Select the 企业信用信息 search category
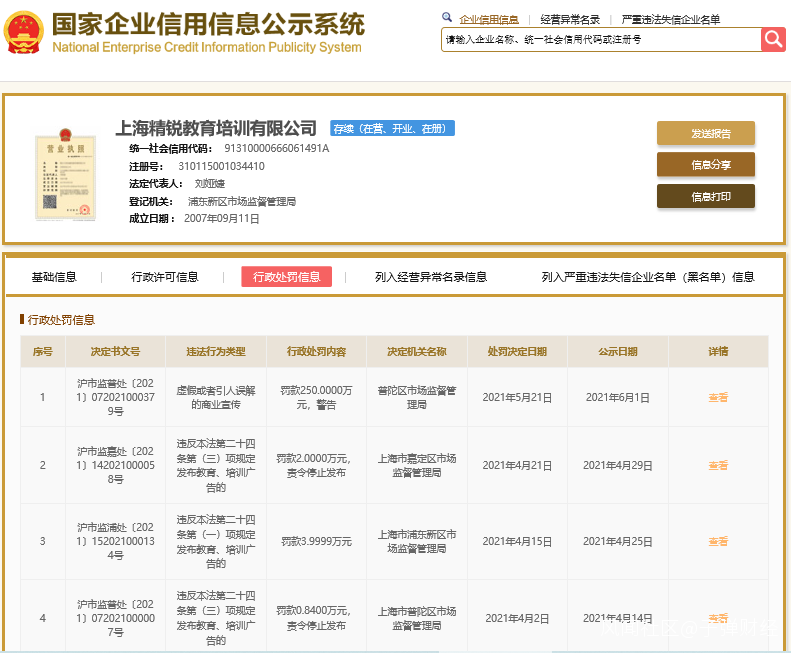791x653 pixels. tap(488, 19)
